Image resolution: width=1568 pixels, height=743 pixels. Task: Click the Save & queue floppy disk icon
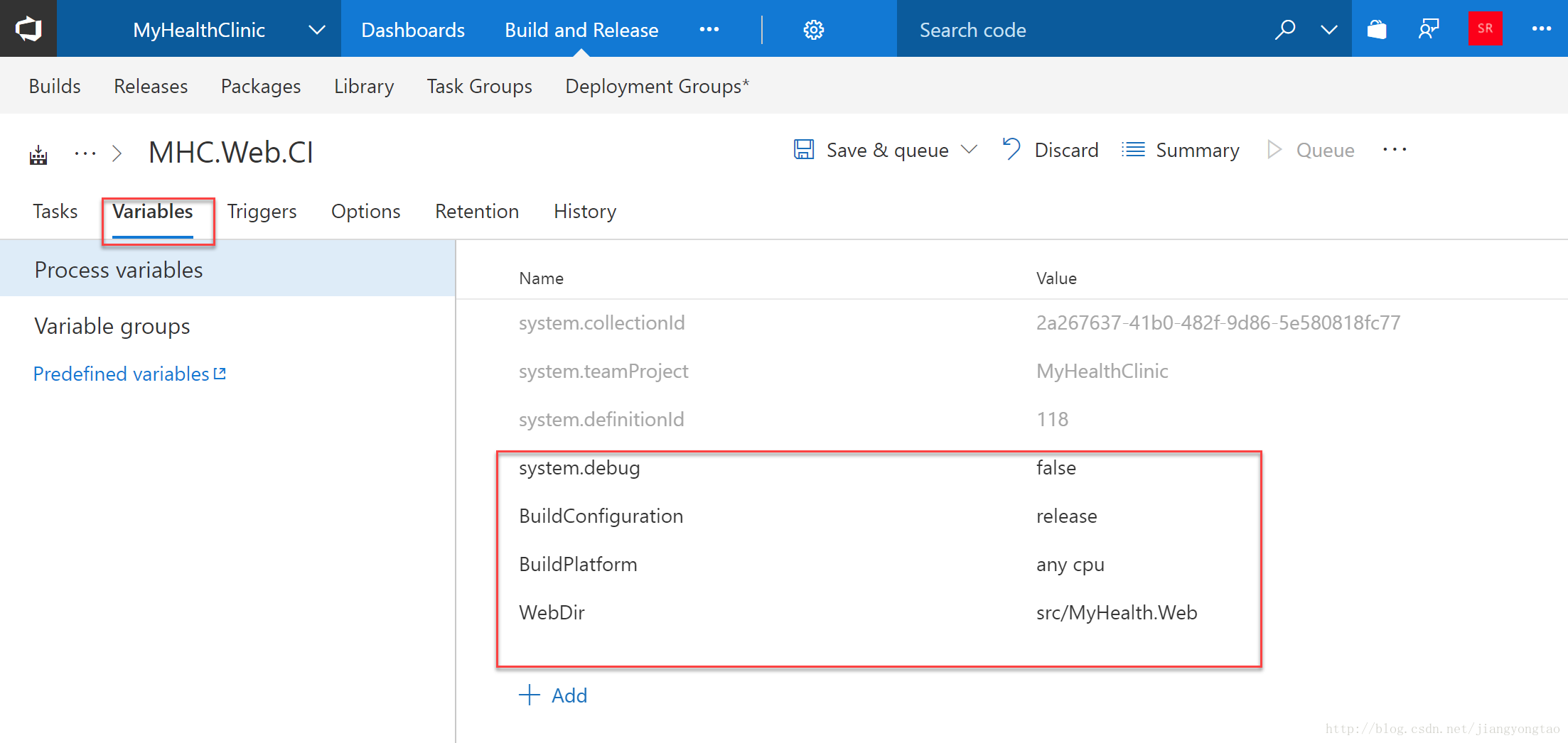coord(803,150)
